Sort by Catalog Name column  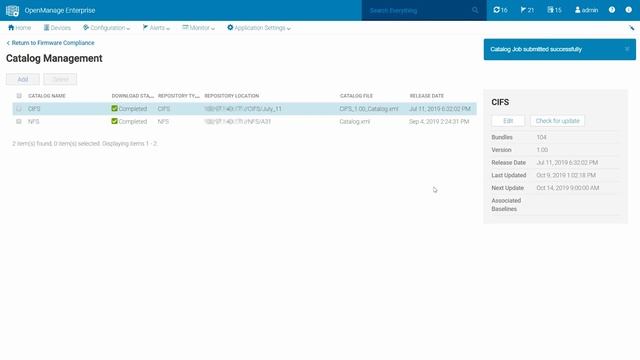click(47, 96)
